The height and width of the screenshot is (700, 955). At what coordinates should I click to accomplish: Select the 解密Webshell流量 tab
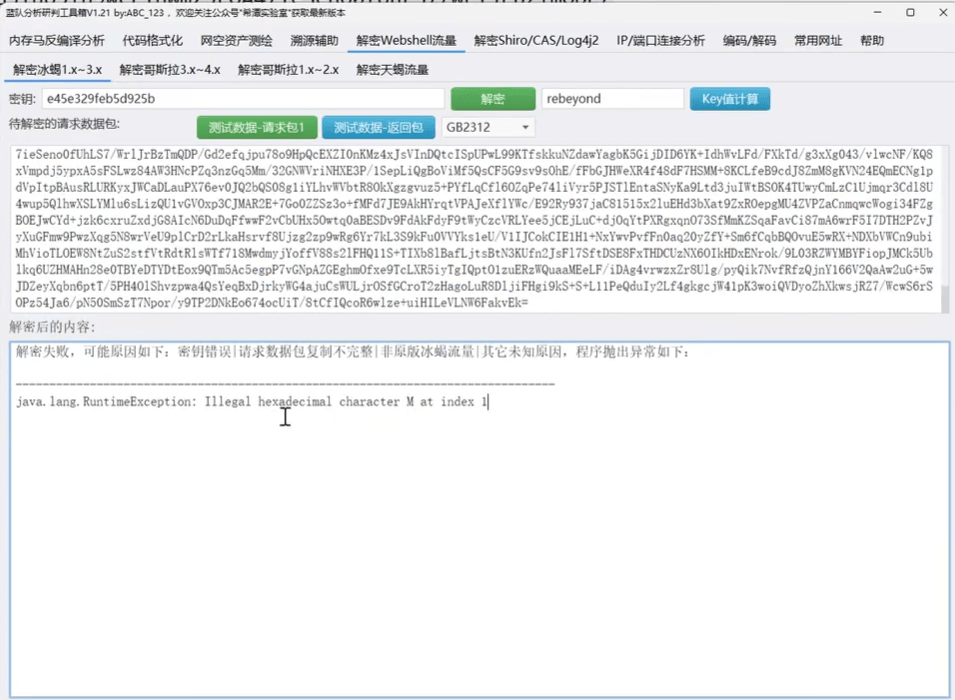pyautogui.click(x=406, y=41)
